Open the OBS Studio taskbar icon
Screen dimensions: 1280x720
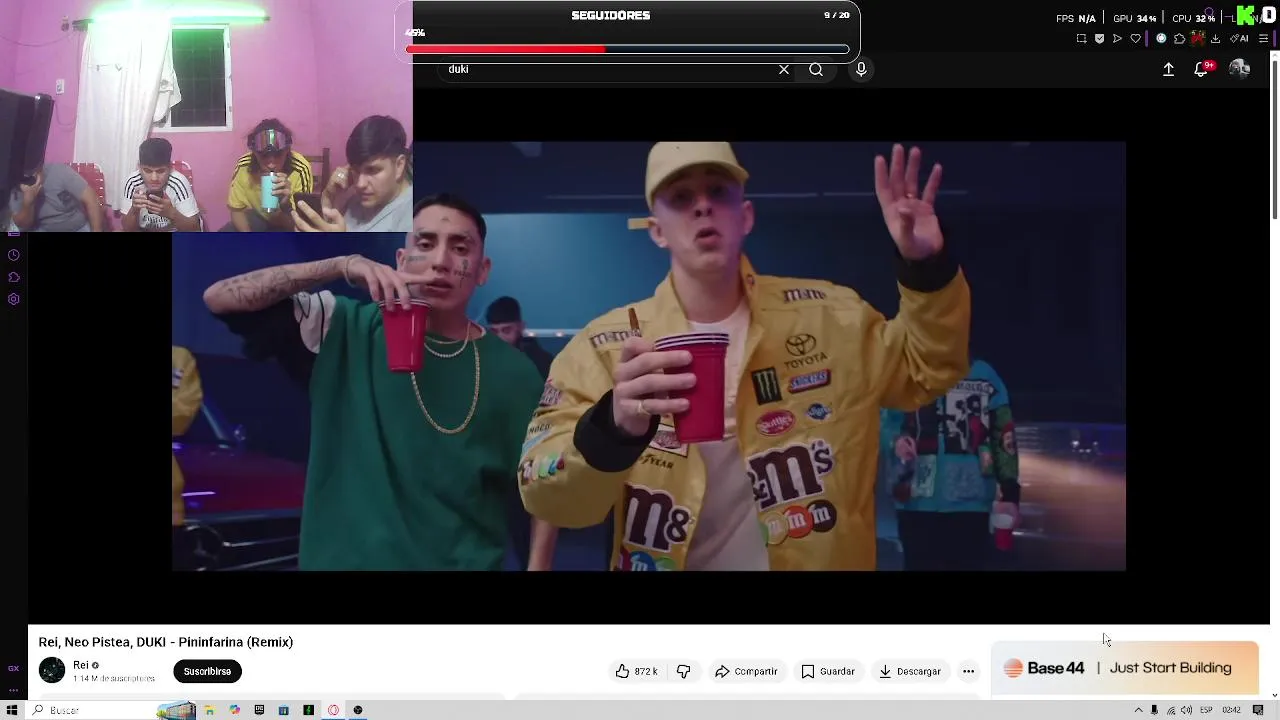click(358, 710)
